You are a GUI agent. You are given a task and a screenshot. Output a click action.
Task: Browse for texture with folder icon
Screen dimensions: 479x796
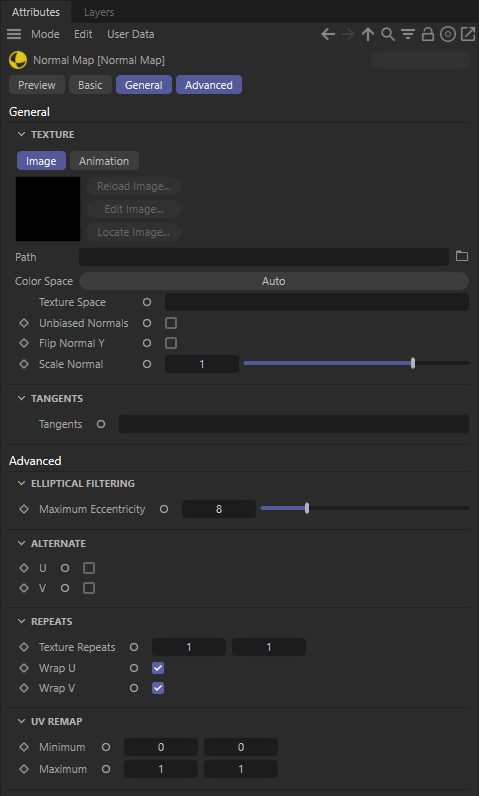coord(462,256)
